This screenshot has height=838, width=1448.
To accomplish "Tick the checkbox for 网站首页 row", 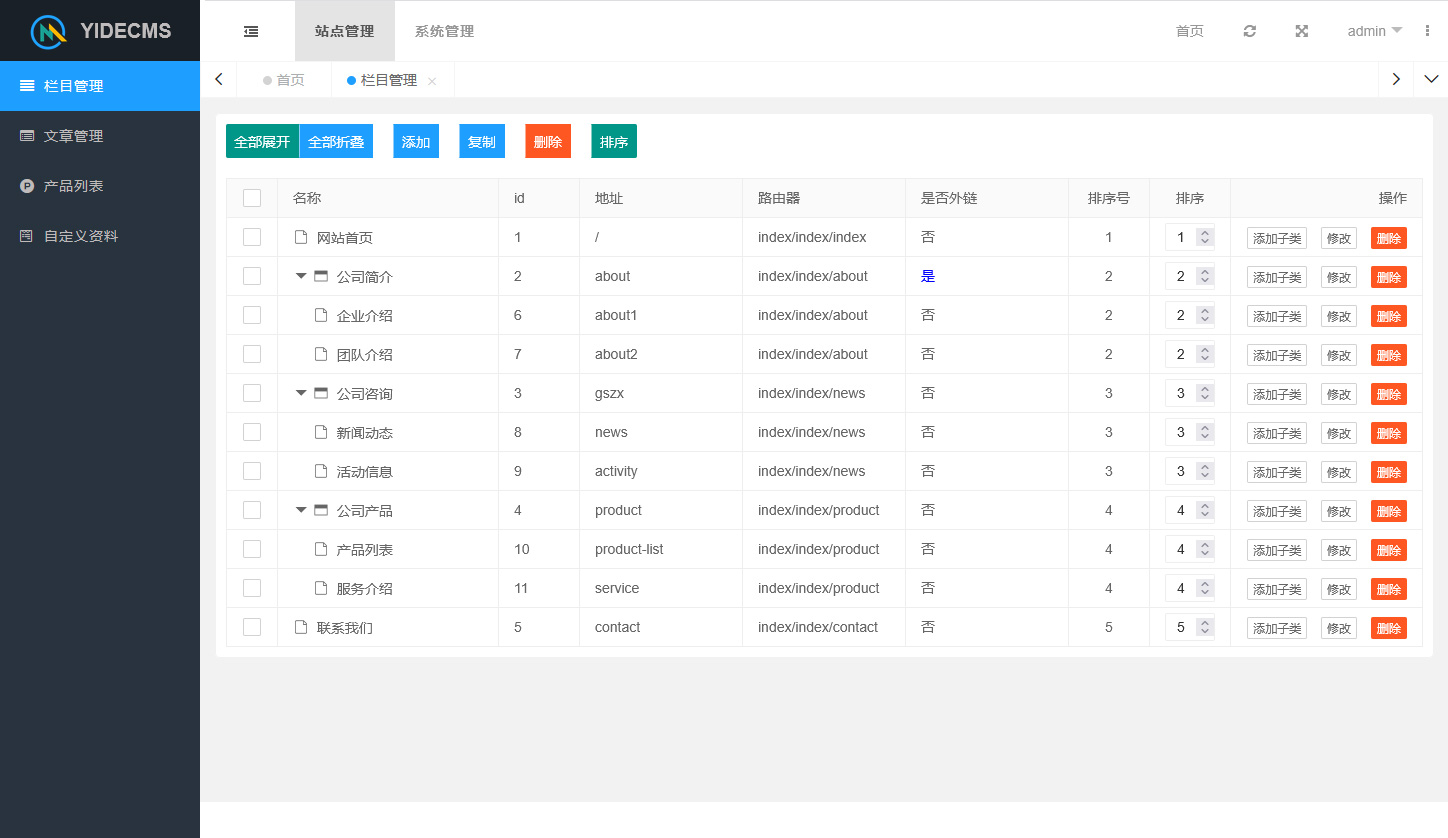I will [252, 237].
